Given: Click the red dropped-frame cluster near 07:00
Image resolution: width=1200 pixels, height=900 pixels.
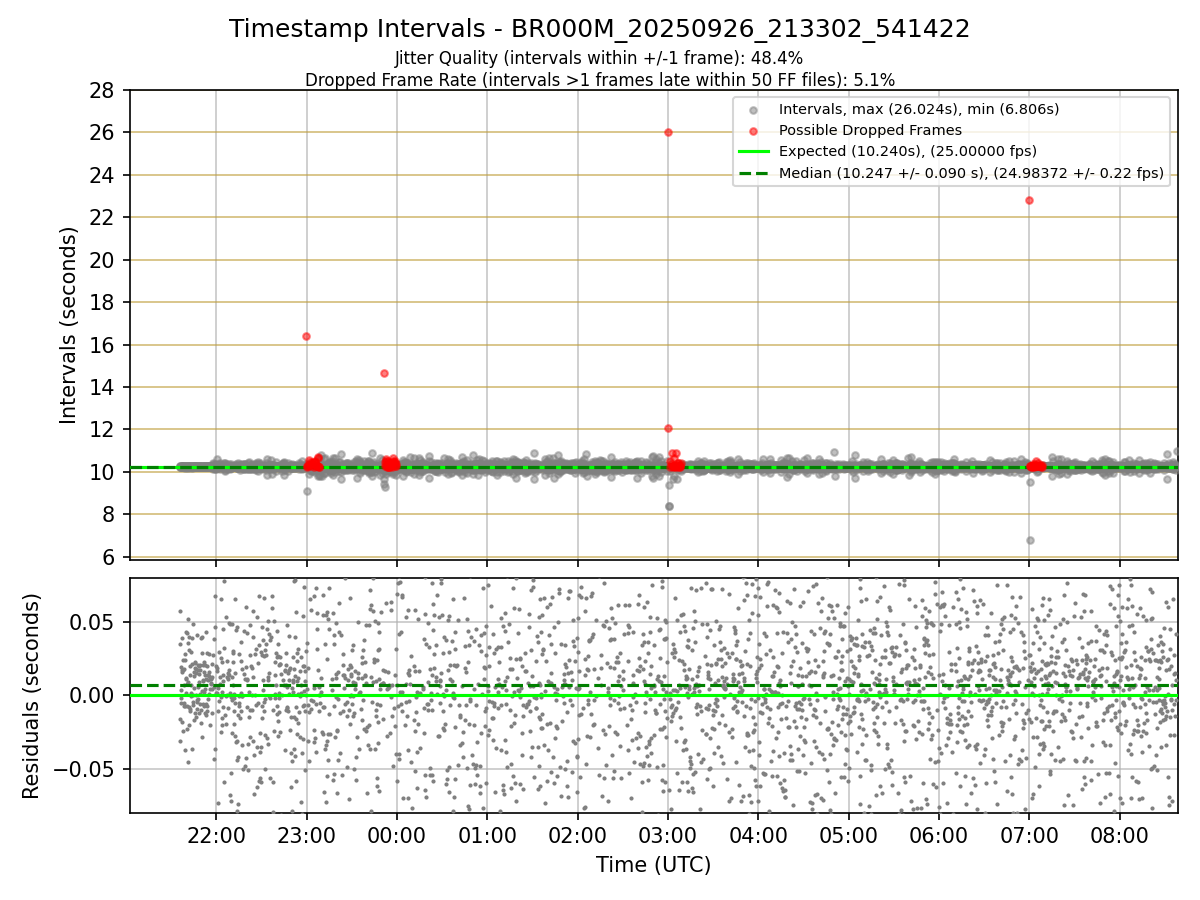Looking at the screenshot, I should pyautogui.click(x=1037, y=465).
